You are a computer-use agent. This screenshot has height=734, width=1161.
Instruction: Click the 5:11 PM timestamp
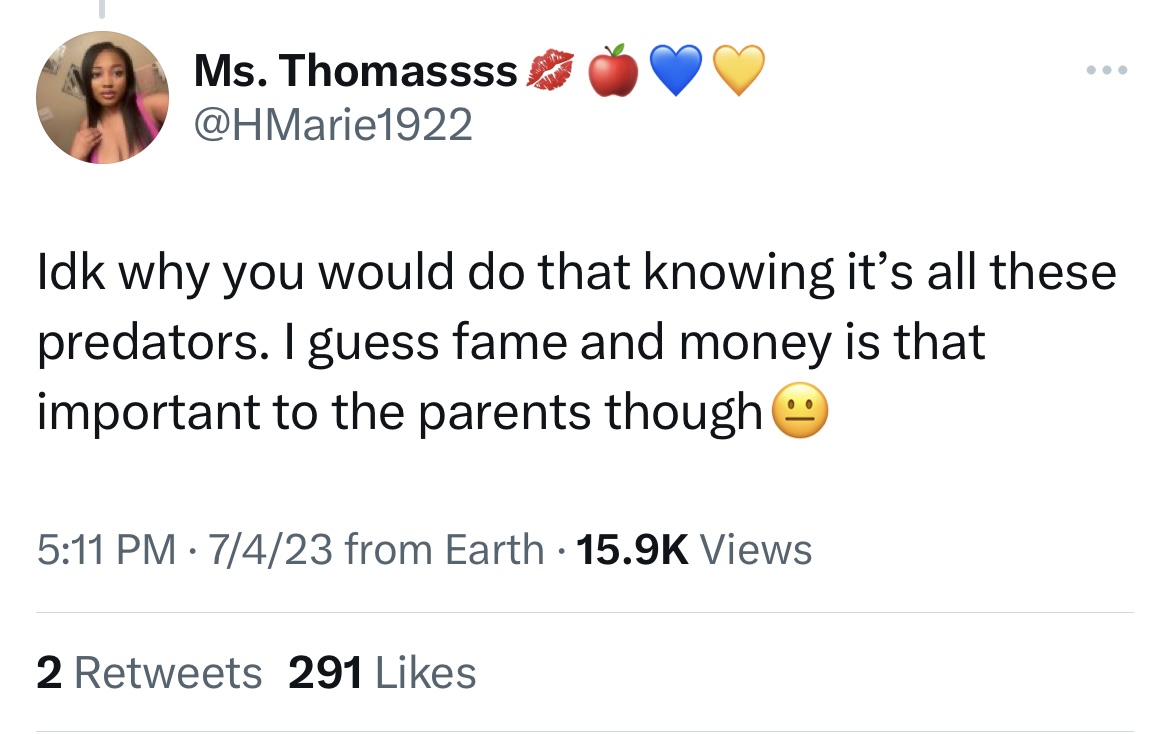click(107, 548)
